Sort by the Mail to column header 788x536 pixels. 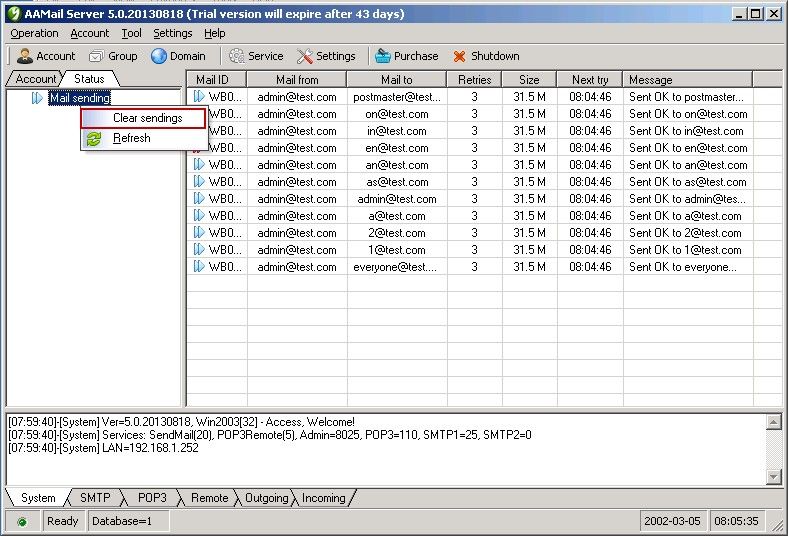397,79
